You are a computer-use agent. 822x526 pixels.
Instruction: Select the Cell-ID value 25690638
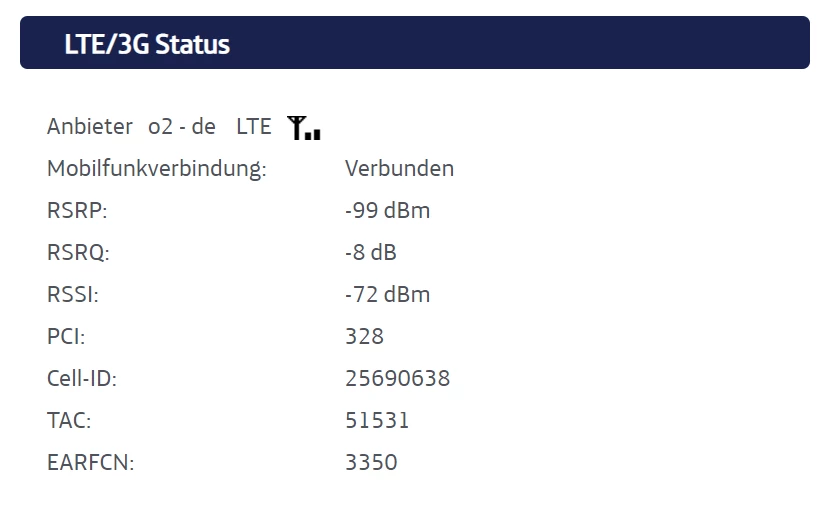click(397, 379)
